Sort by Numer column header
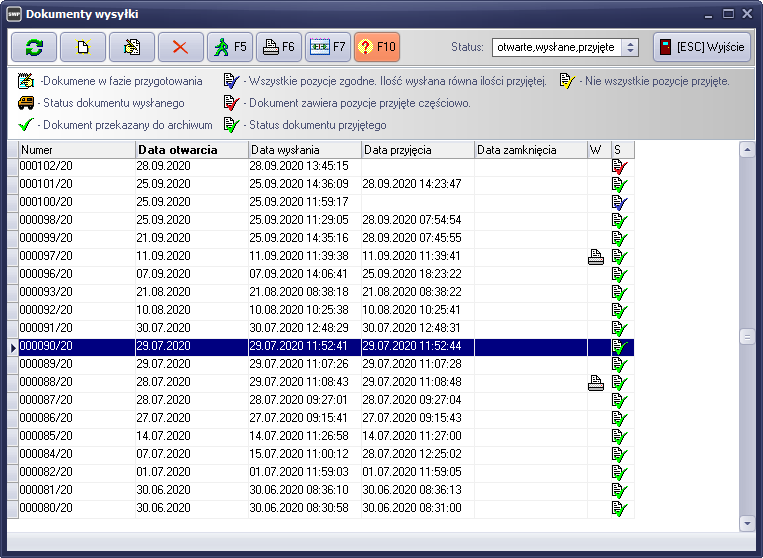This screenshot has height=558, width=763. [76, 149]
